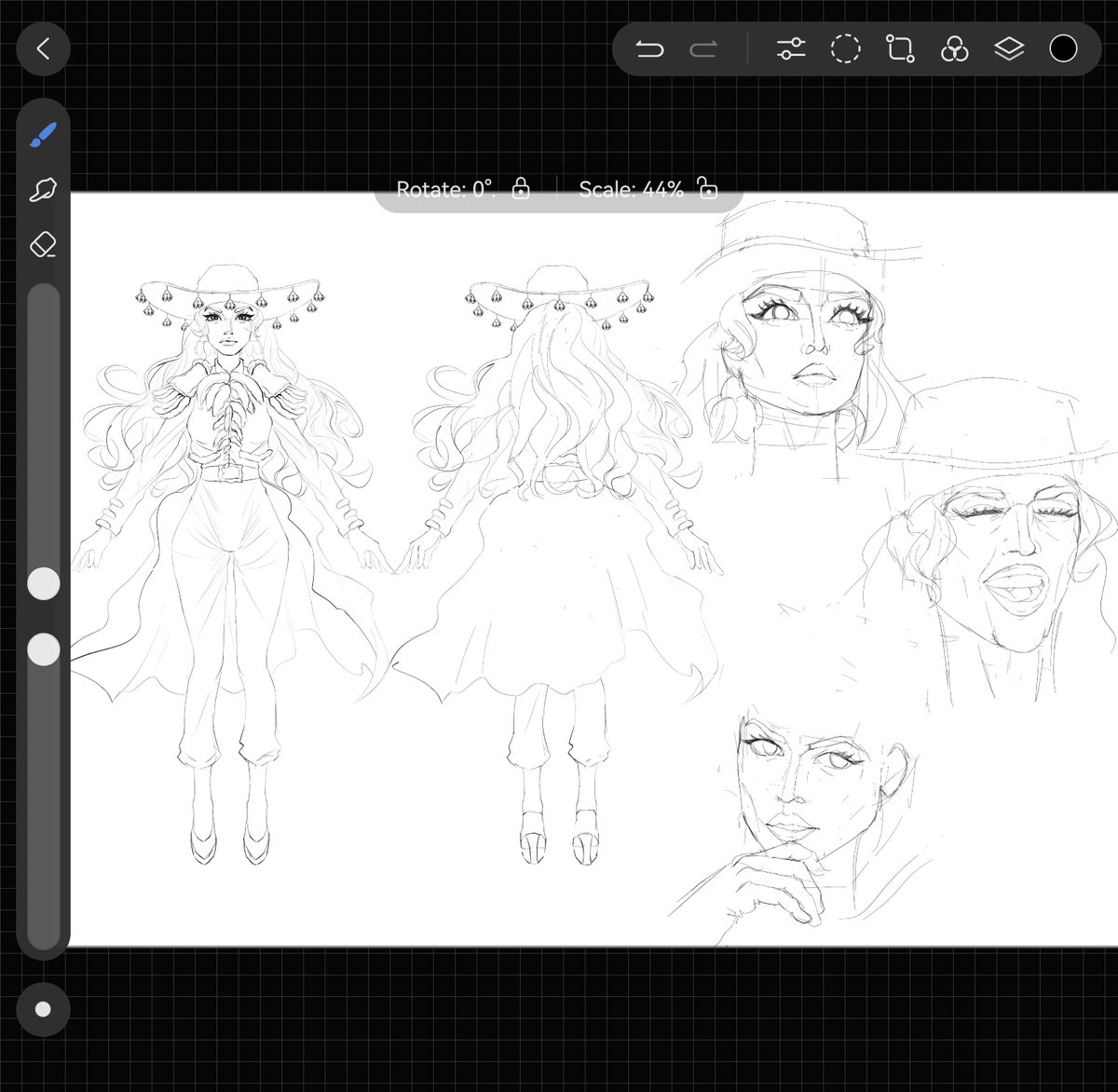Open the black color picker swatch
The image size is (1118, 1092).
point(1063,49)
